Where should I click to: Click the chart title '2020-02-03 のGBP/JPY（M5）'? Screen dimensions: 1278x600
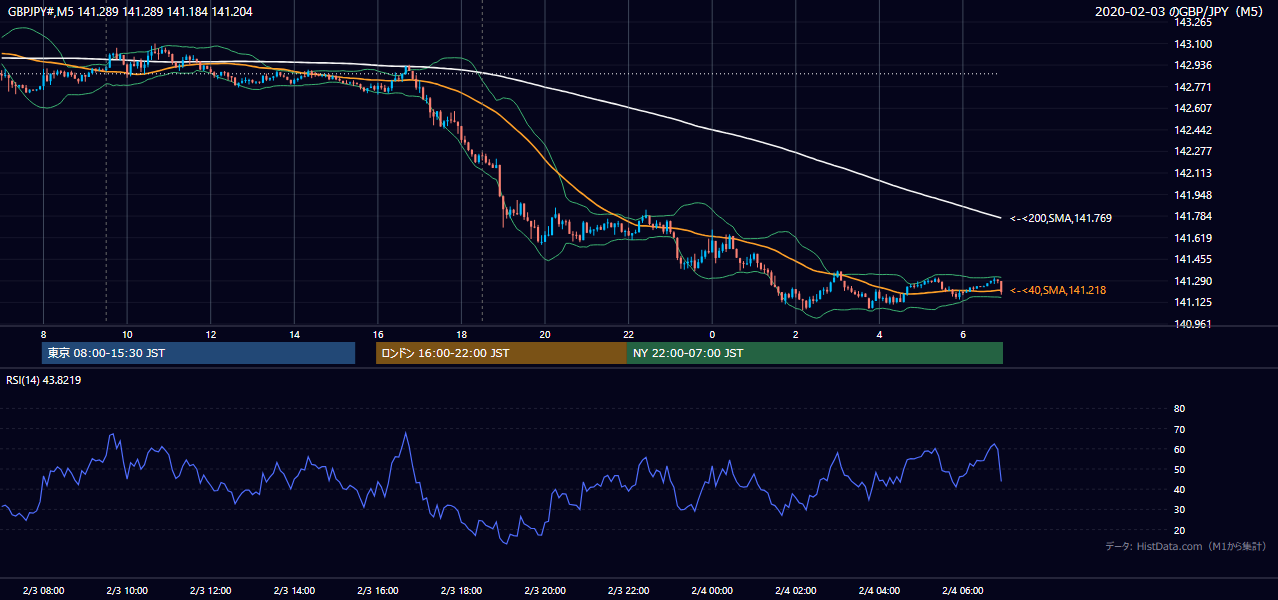tap(1181, 11)
